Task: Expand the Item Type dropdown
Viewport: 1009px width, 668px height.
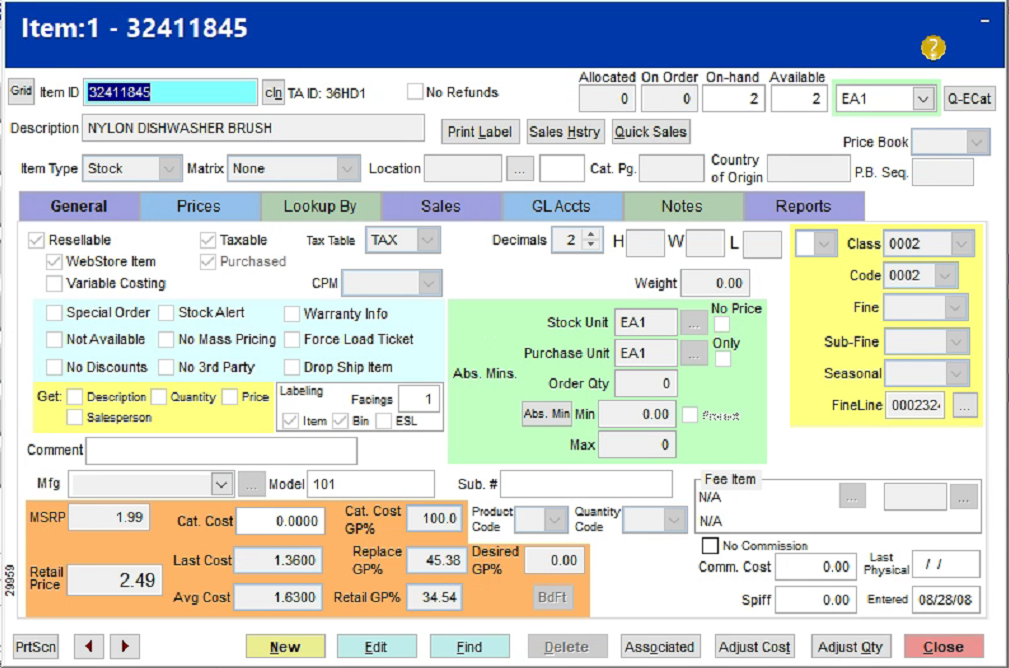Action: point(169,169)
